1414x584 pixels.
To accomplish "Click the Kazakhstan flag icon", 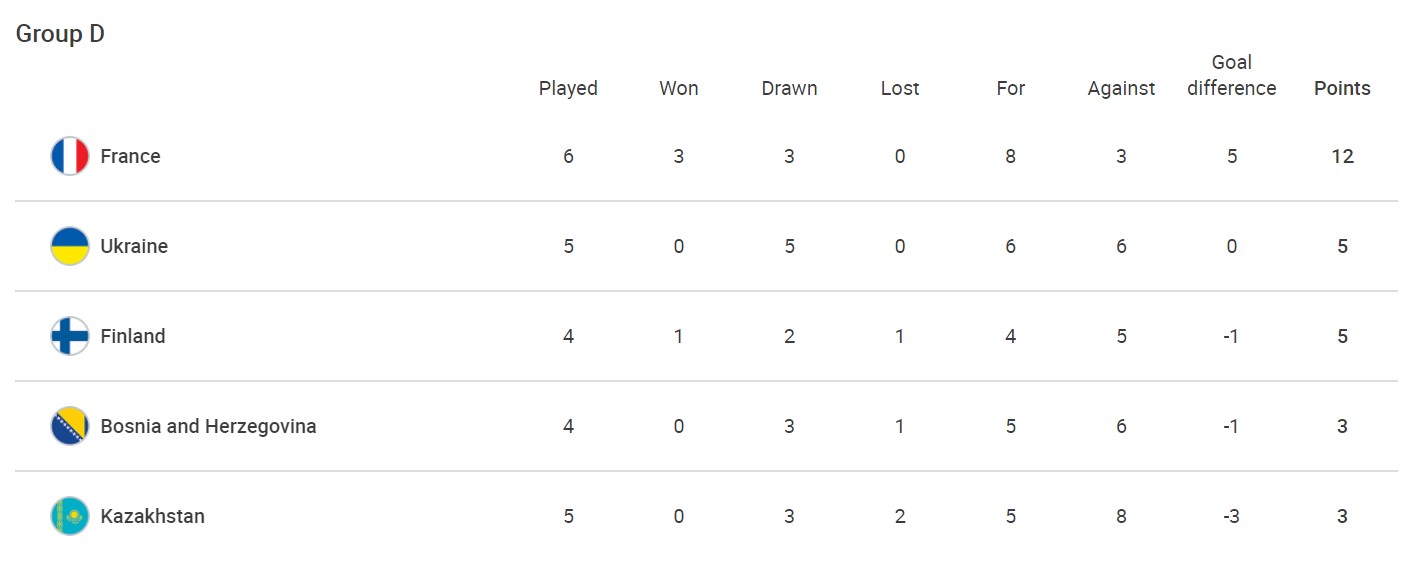I will [x=70, y=517].
